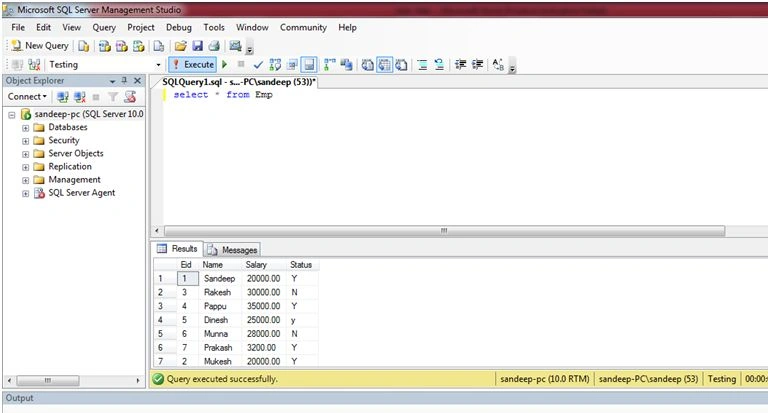Open the File menu
Image resolution: width=768 pixels, height=413 pixels.
18,27
